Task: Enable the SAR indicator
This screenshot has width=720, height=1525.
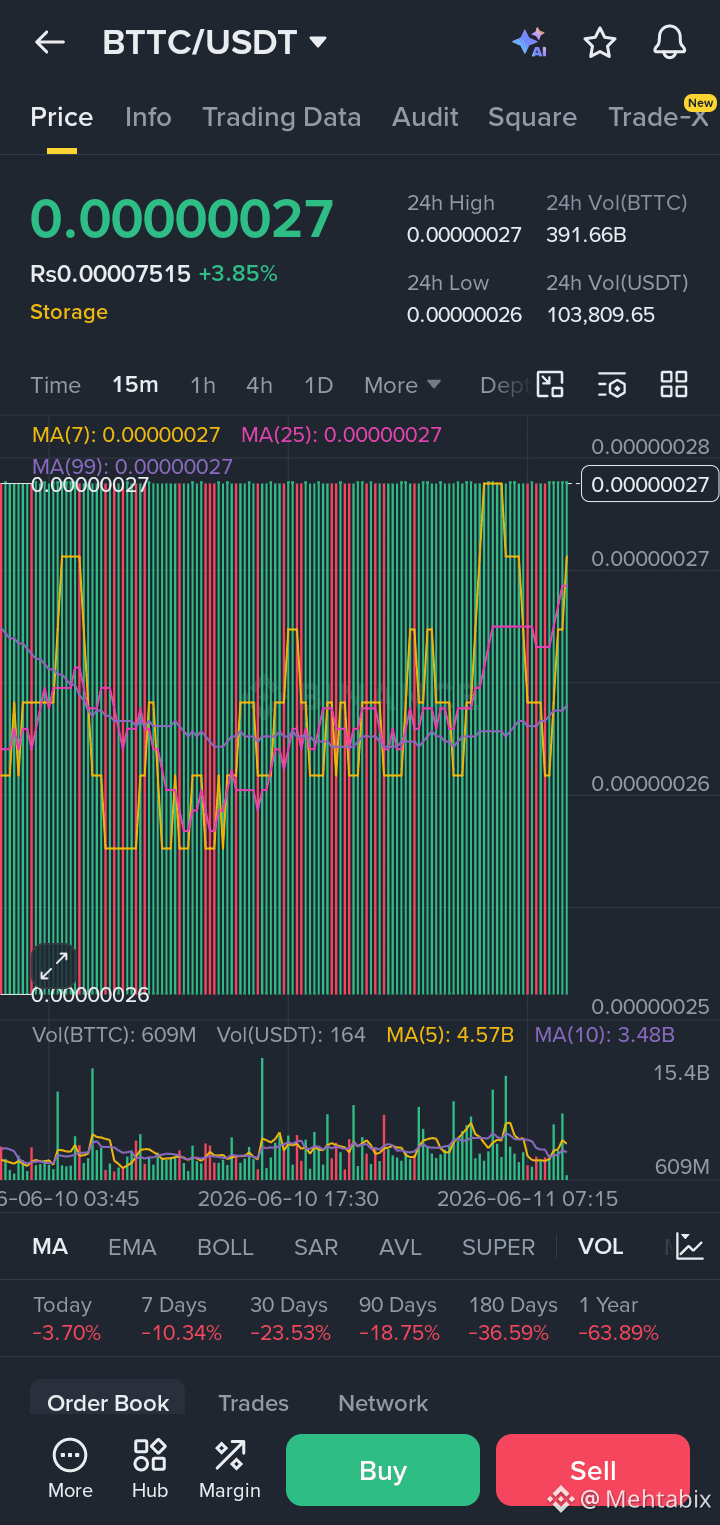Action: click(316, 1247)
